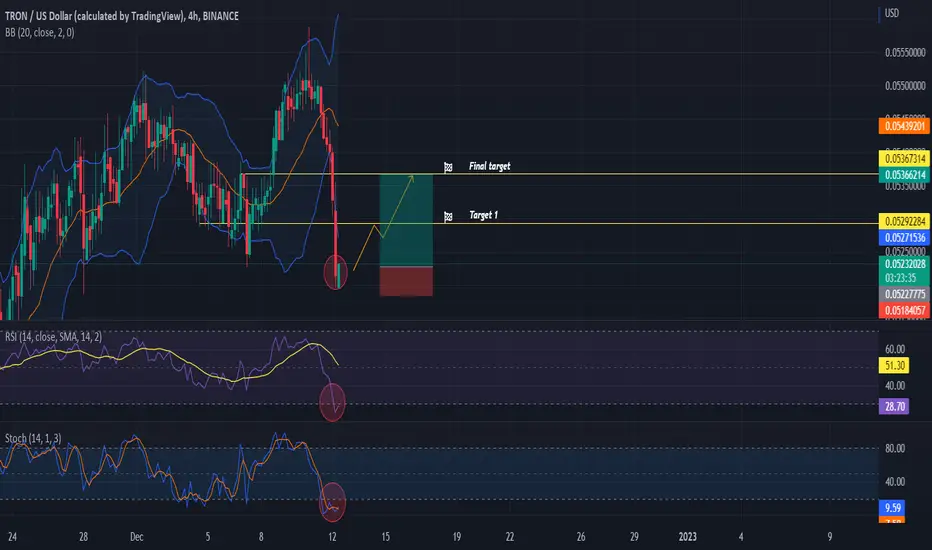
Task: Click the '19' date on time axis
Action: coord(456,536)
